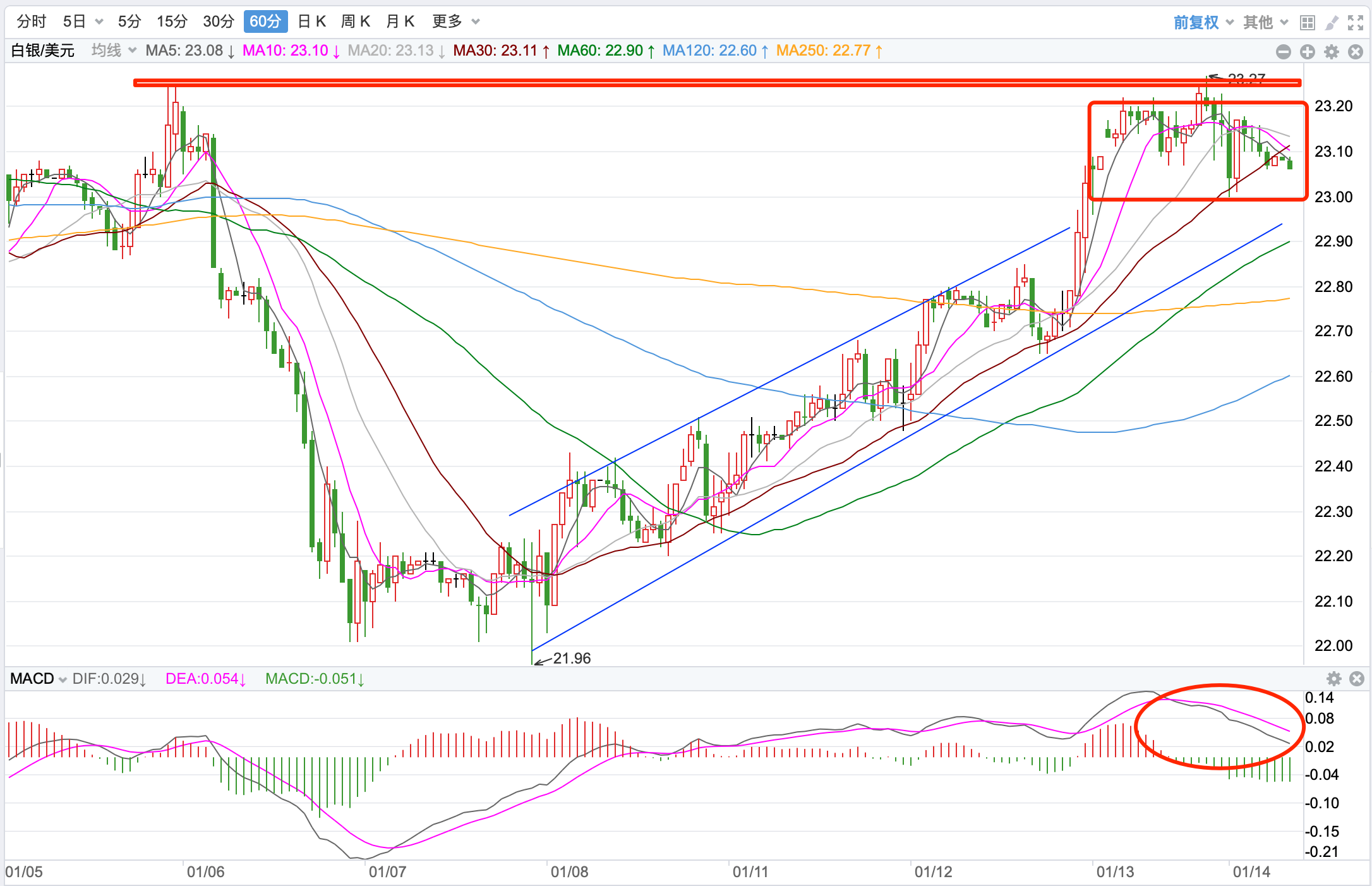Open the multi-chart grid layout icon
Screen dimensions: 1372x886
click(x=1307, y=23)
